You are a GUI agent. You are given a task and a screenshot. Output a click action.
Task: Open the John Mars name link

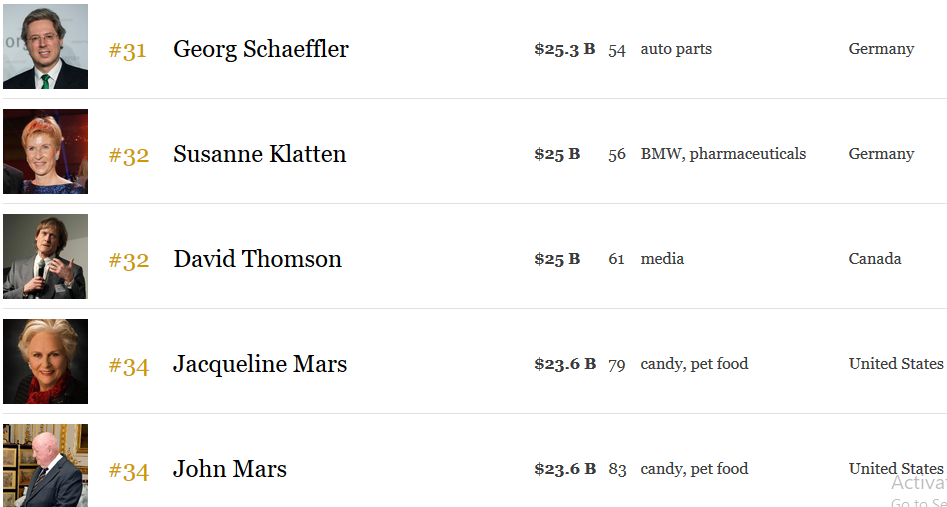coord(230,469)
